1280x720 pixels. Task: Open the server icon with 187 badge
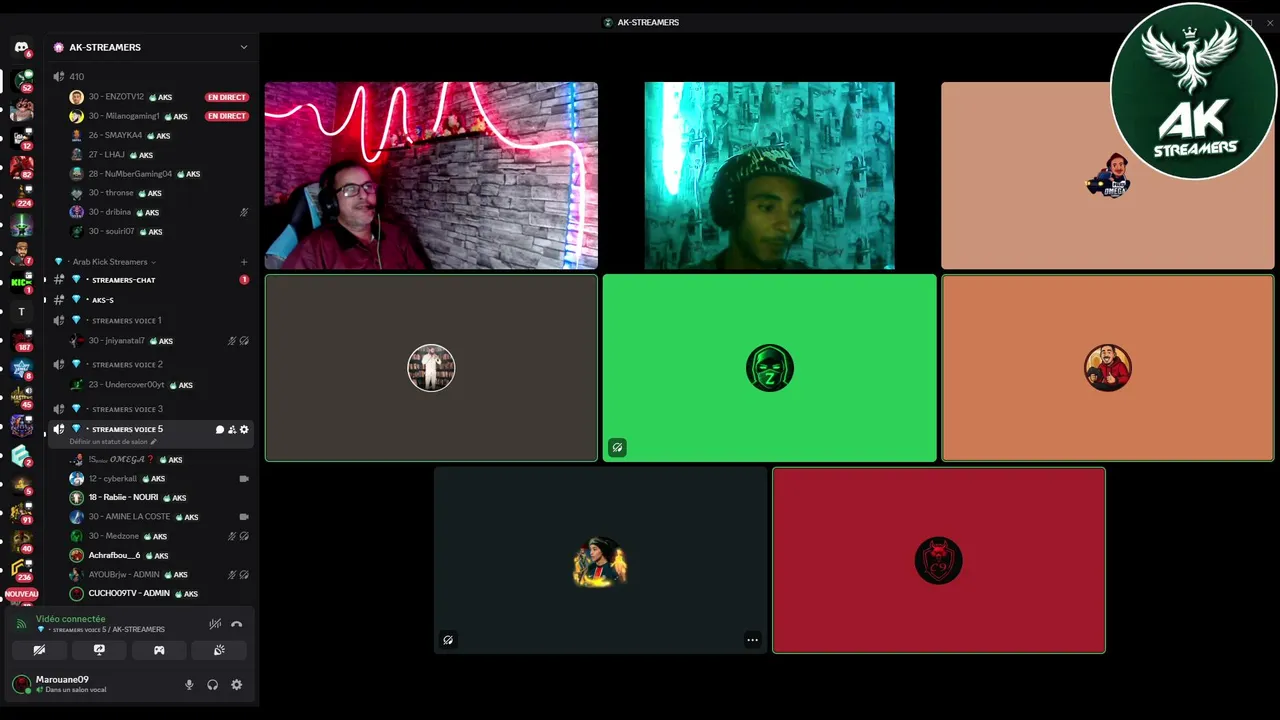click(x=21, y=340)
